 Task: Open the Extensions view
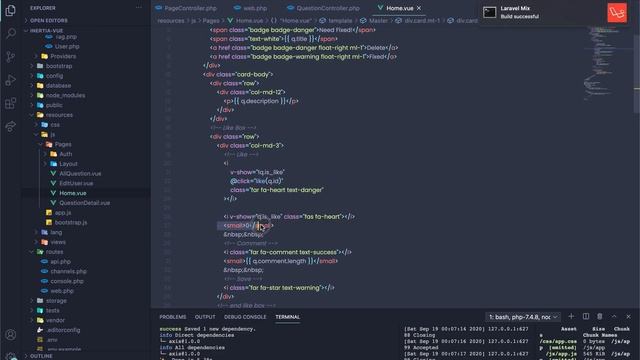point(11,103)
